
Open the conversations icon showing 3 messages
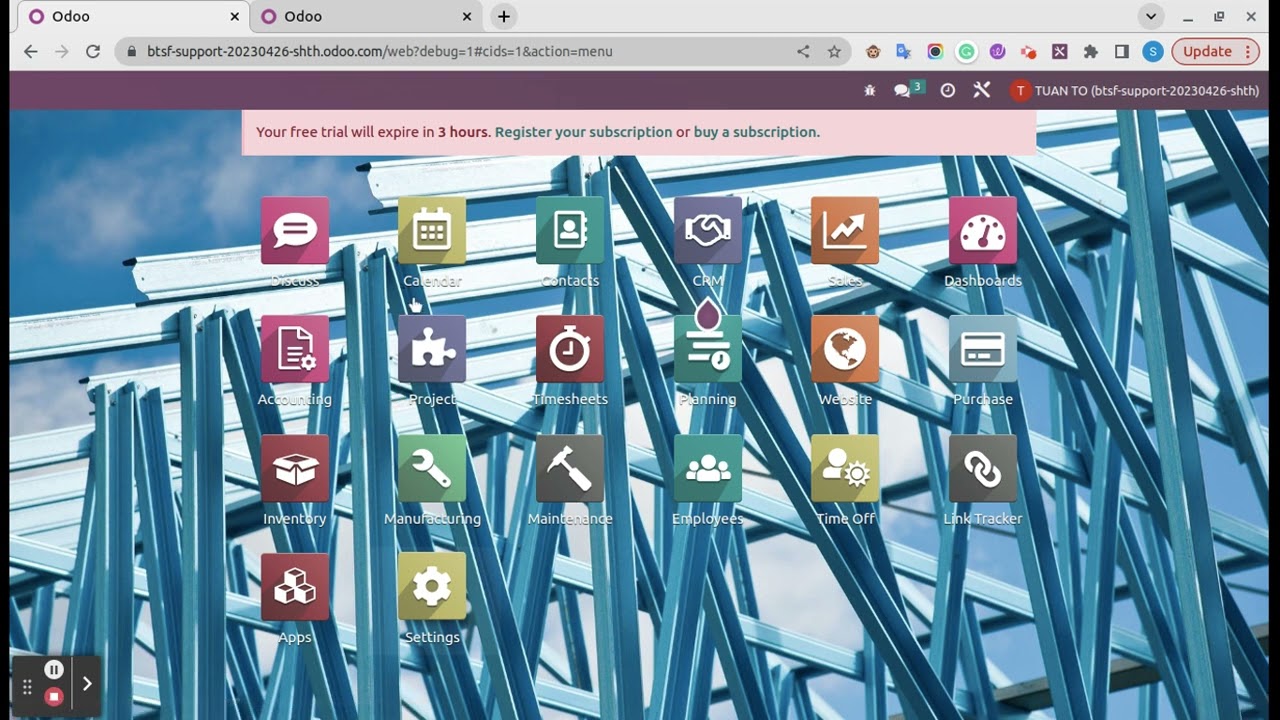pyautogui.click(x=909, y=90)
